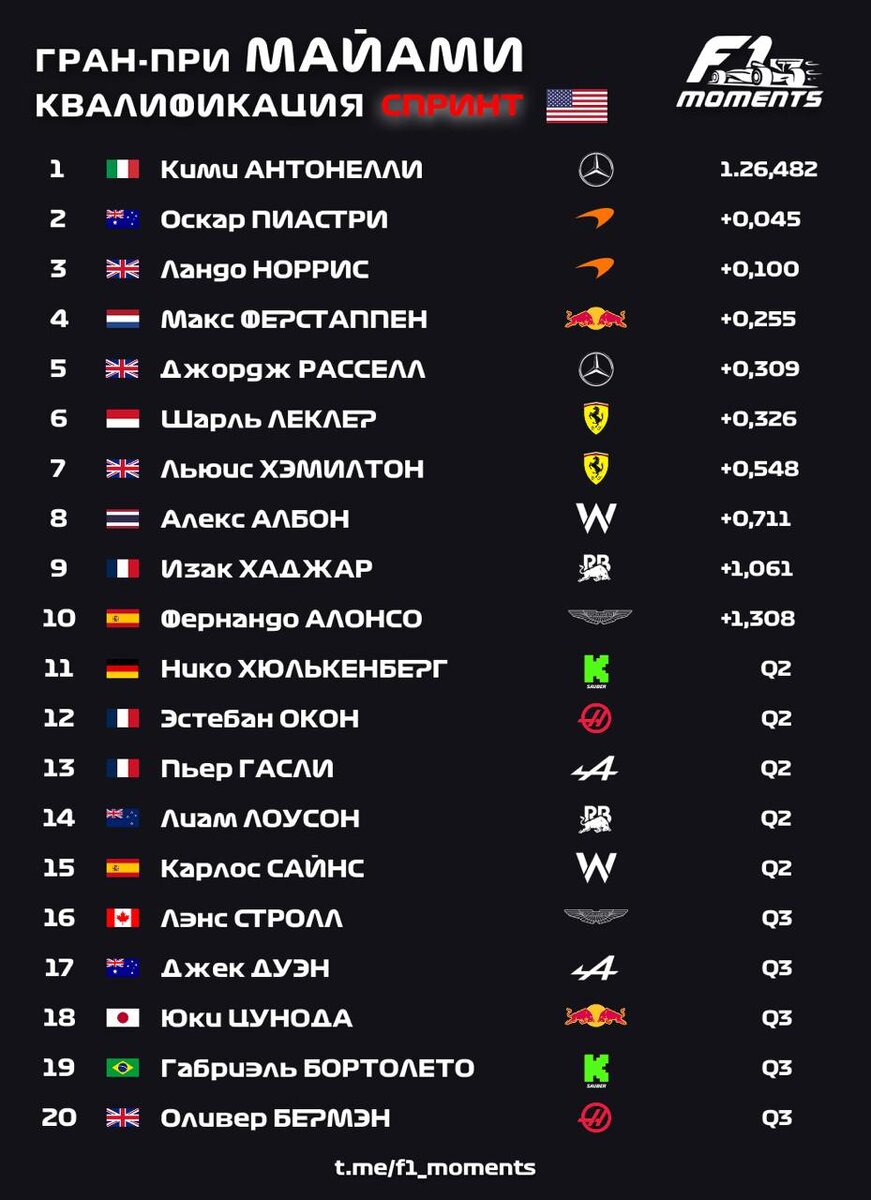871x1200 pixels.
Task: Click Mercedes logo next to Кими Антонелли
Action: click(596, 169)
